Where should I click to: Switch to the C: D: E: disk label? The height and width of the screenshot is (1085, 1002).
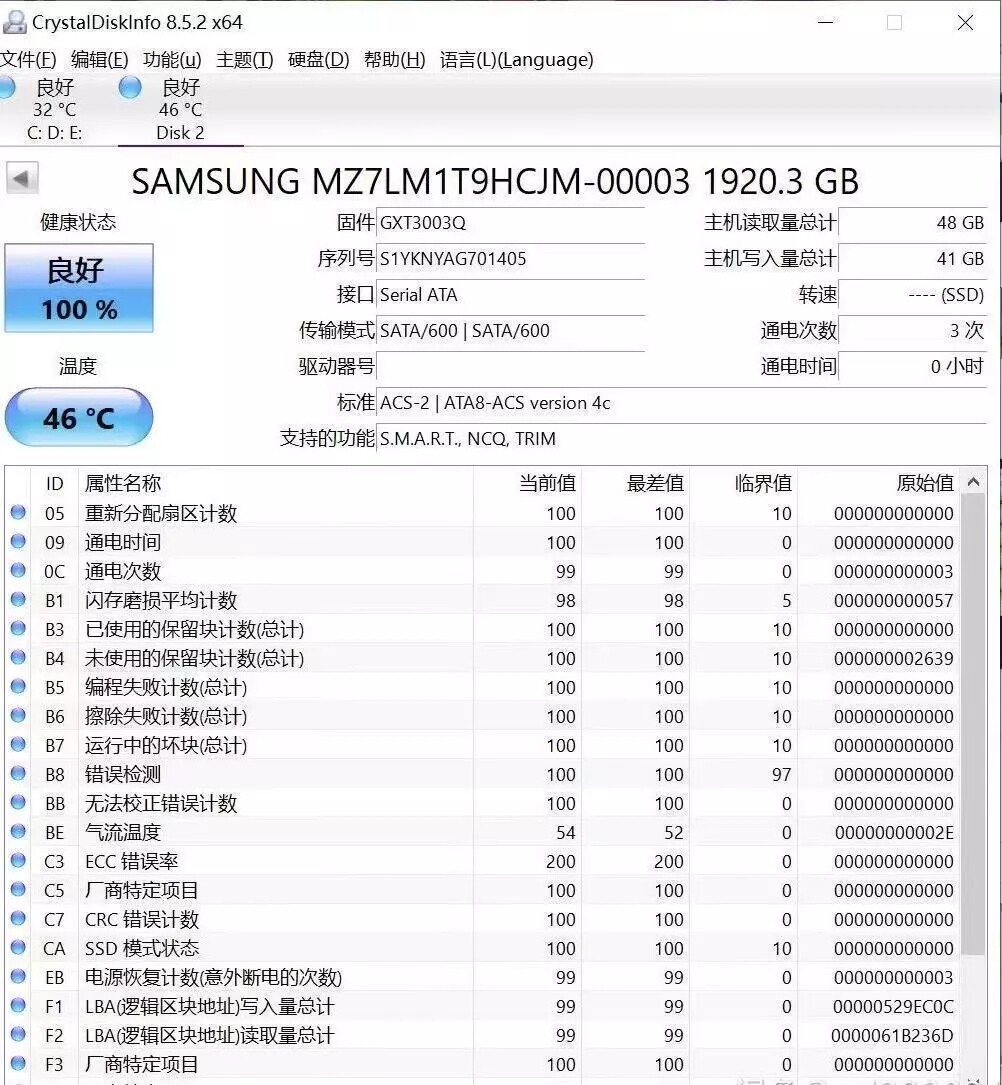(55, 133)
